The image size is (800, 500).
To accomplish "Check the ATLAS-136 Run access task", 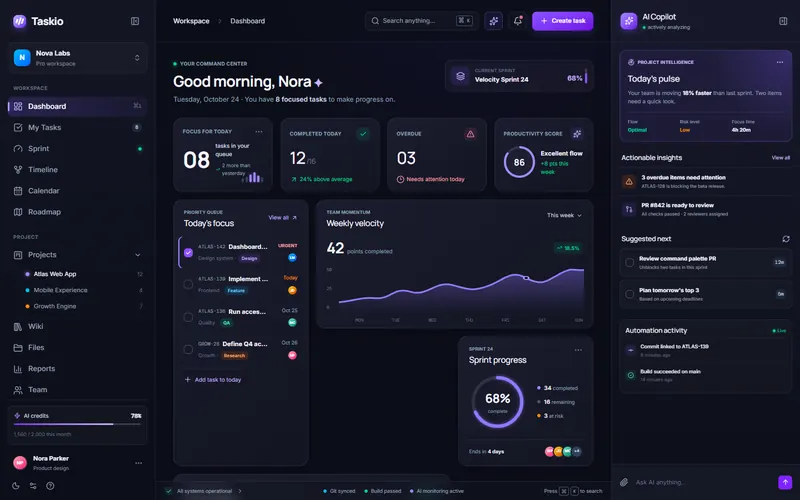I will click(188, 317).
